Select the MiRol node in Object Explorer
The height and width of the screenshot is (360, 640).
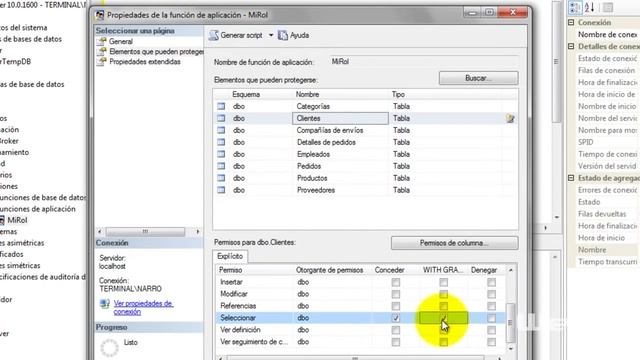pyautogui.click(x=17, y=220)
